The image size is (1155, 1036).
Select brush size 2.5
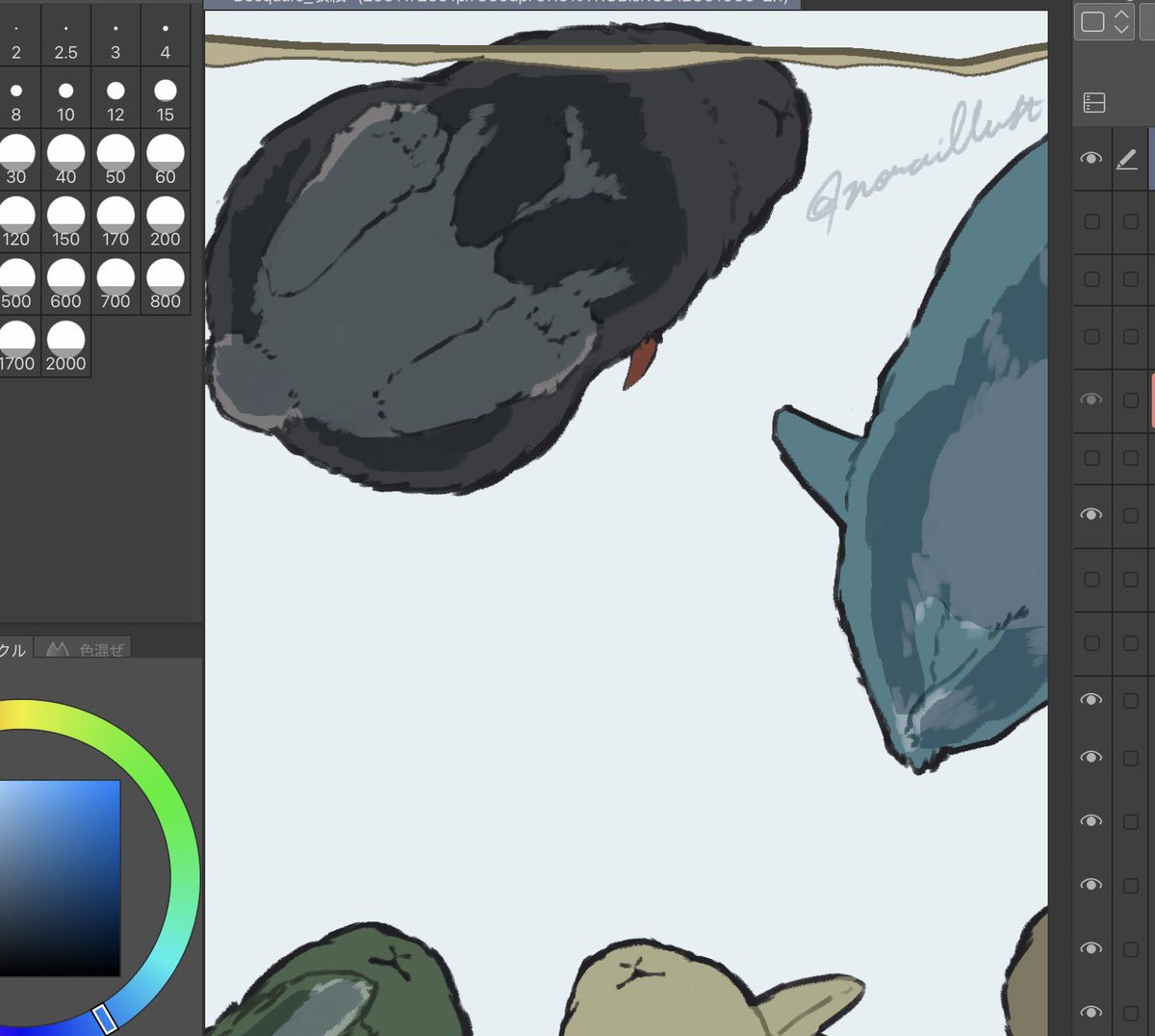(65, 36)
